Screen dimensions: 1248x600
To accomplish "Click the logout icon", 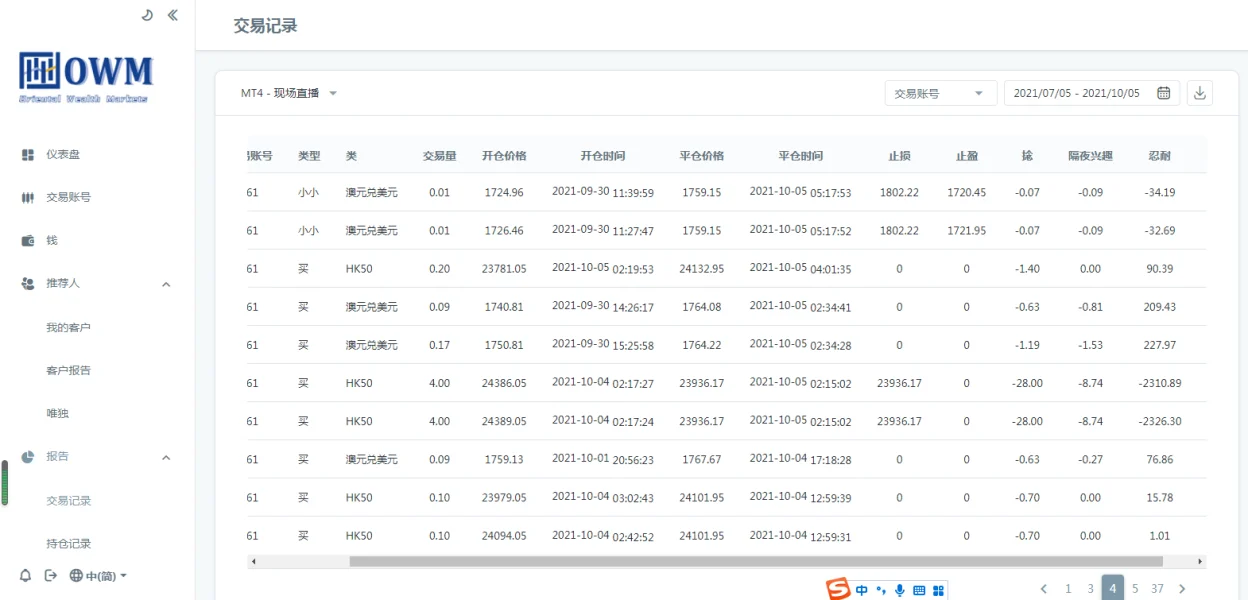I will coord(51,576).
